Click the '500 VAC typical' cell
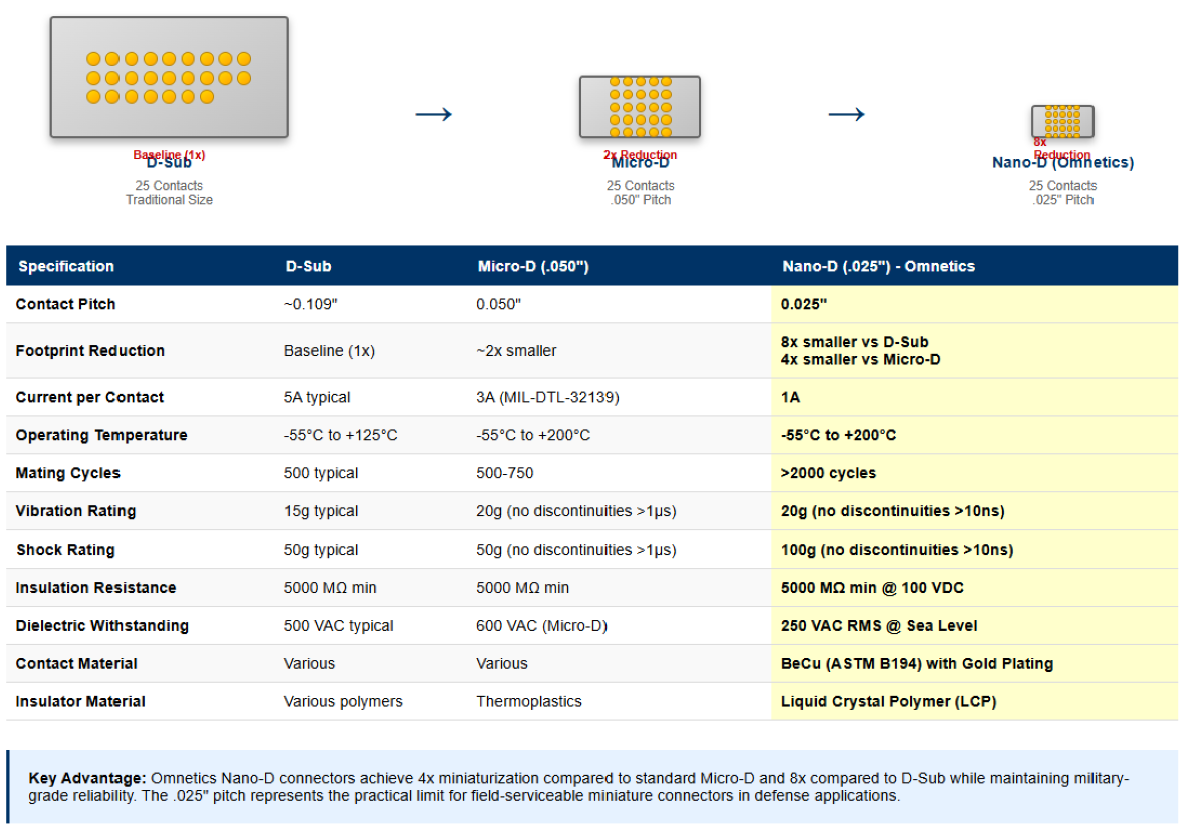Screen dimensions: 1185x828 pyautogui.click(x=338, y=626)
